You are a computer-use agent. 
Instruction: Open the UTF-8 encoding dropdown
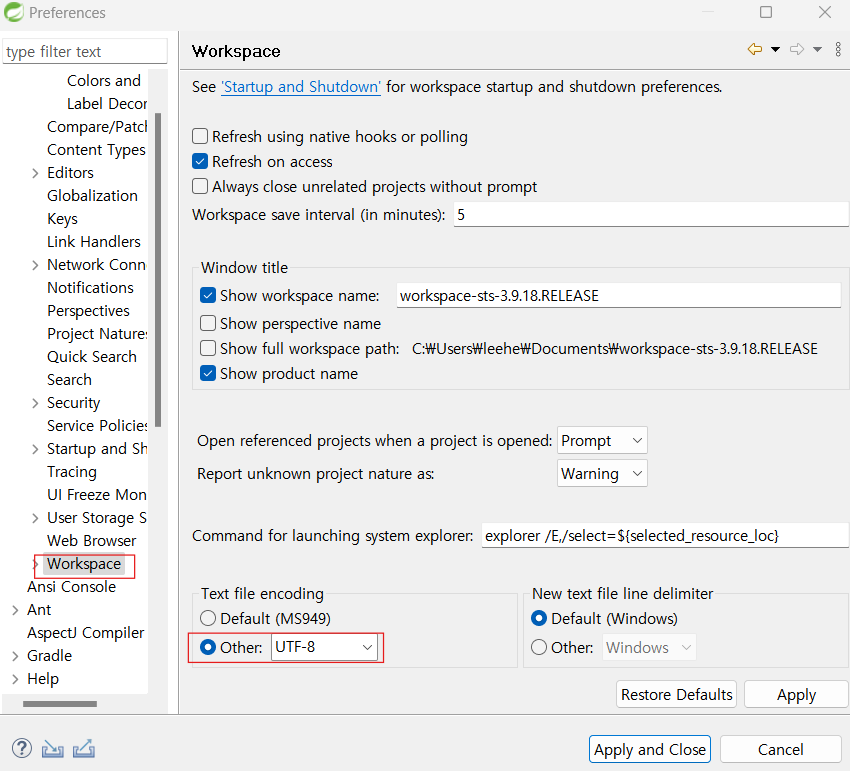(324, 647)
